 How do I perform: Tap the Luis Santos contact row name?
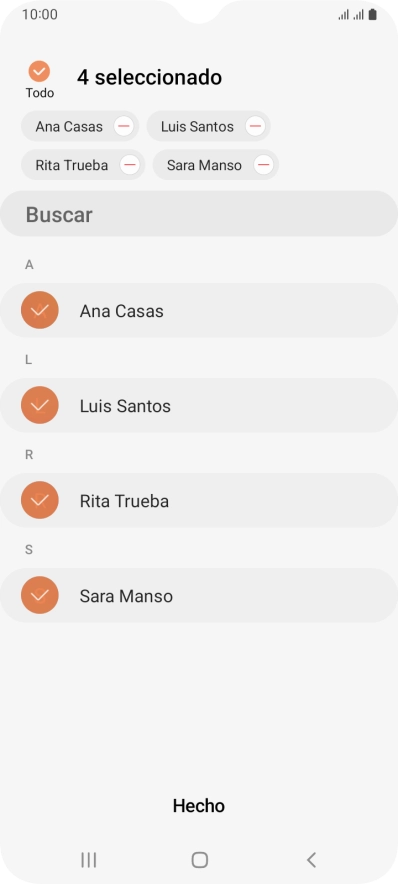[x=125, y=406]
